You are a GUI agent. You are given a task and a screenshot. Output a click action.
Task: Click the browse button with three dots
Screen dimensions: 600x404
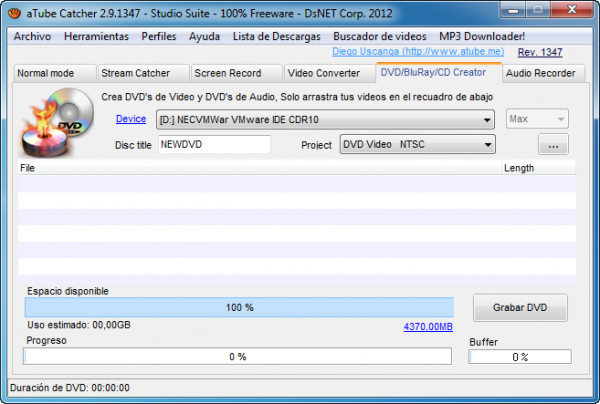[x=552, y=146]
